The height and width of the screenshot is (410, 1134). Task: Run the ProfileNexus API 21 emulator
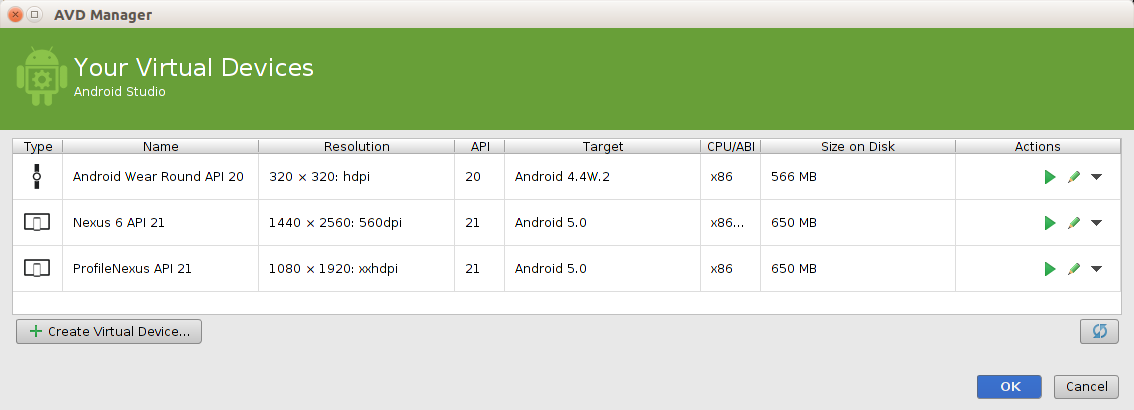pyautogui.click(x=1050, y=269)
